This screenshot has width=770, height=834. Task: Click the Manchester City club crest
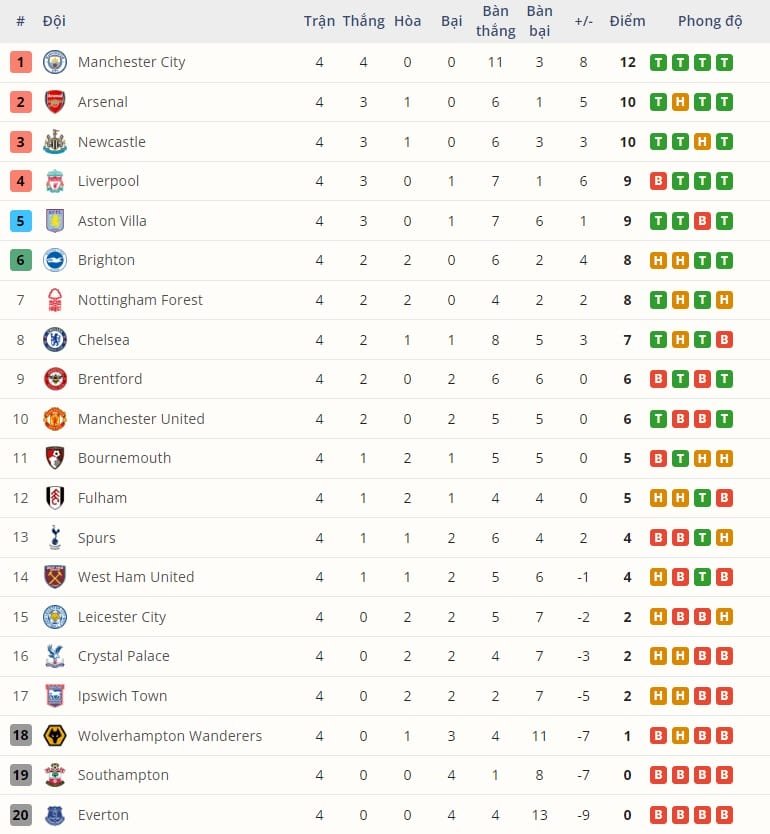tap(54, 61)
